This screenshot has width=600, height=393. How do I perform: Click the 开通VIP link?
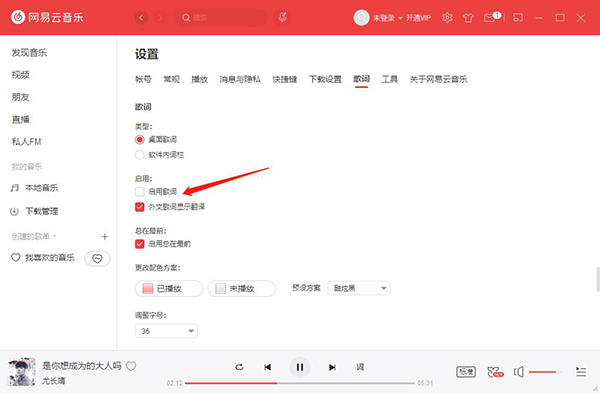(x=418, y=18)
